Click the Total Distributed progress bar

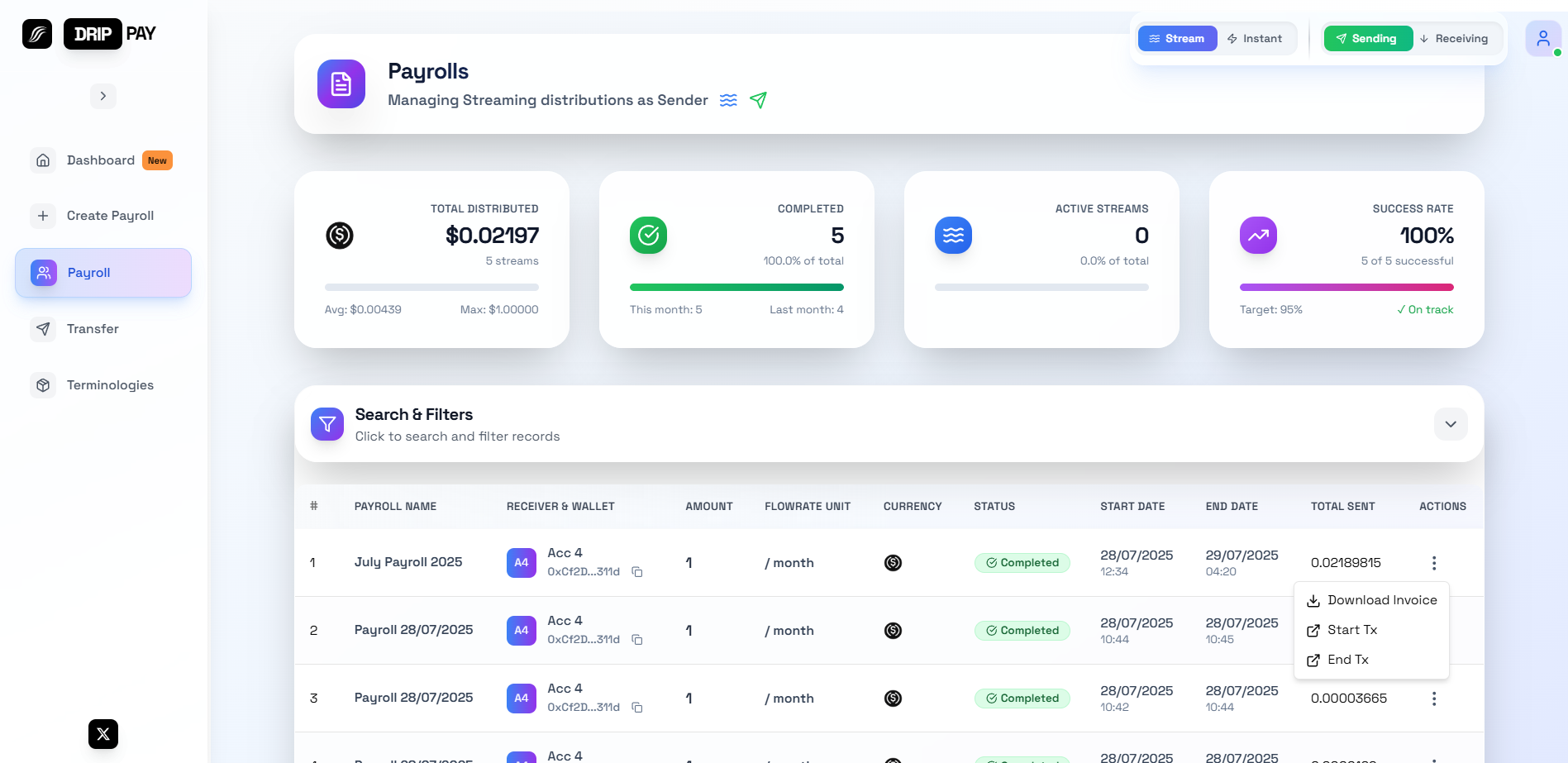(431, 288)
